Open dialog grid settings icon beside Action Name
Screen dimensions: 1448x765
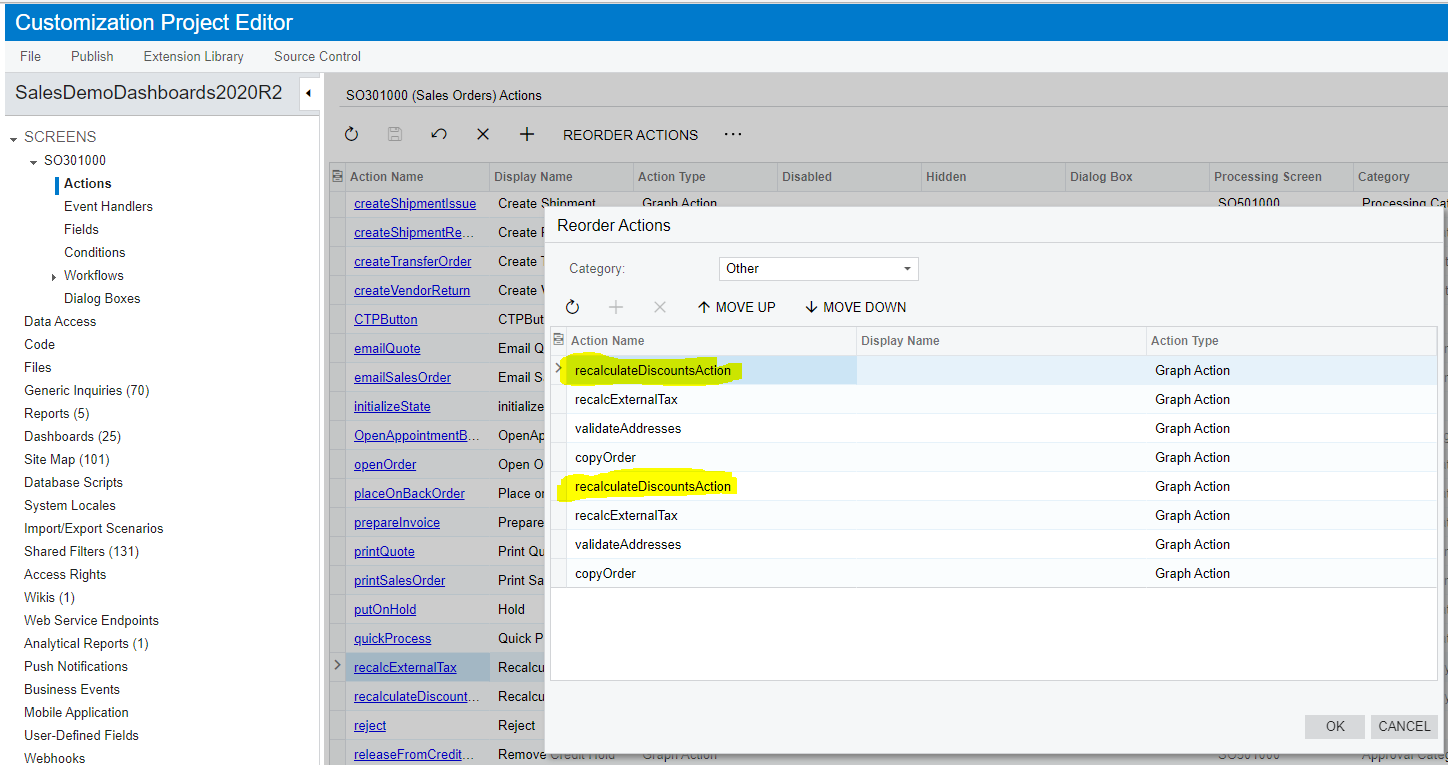pos(558,340)
